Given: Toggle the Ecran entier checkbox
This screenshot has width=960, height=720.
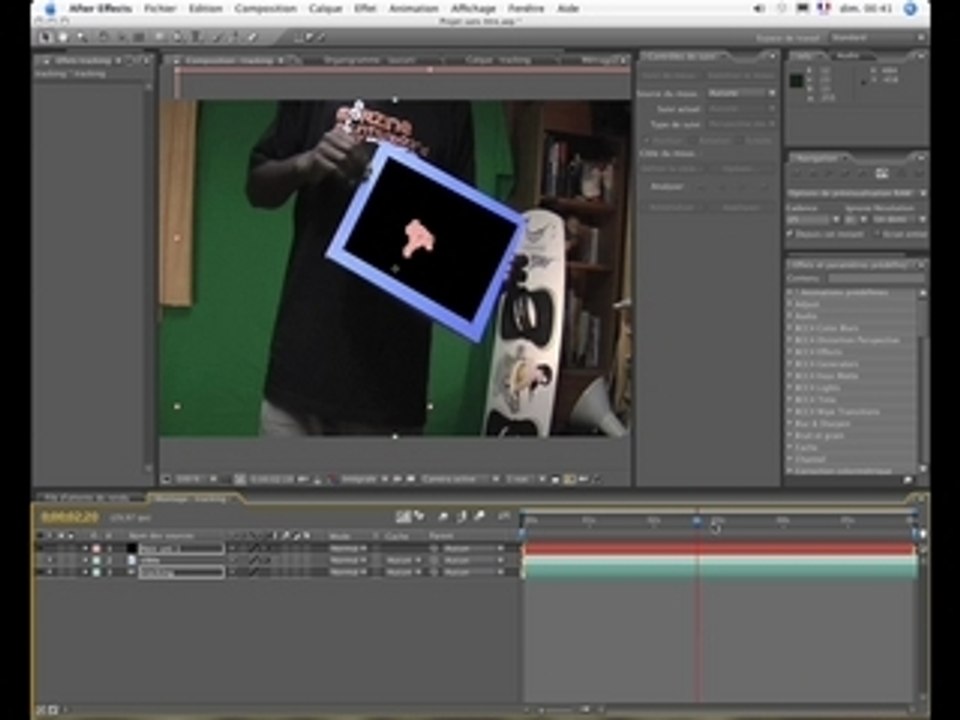Looking at the screenshot, I should pyautogui.click(x=877, y=234).
